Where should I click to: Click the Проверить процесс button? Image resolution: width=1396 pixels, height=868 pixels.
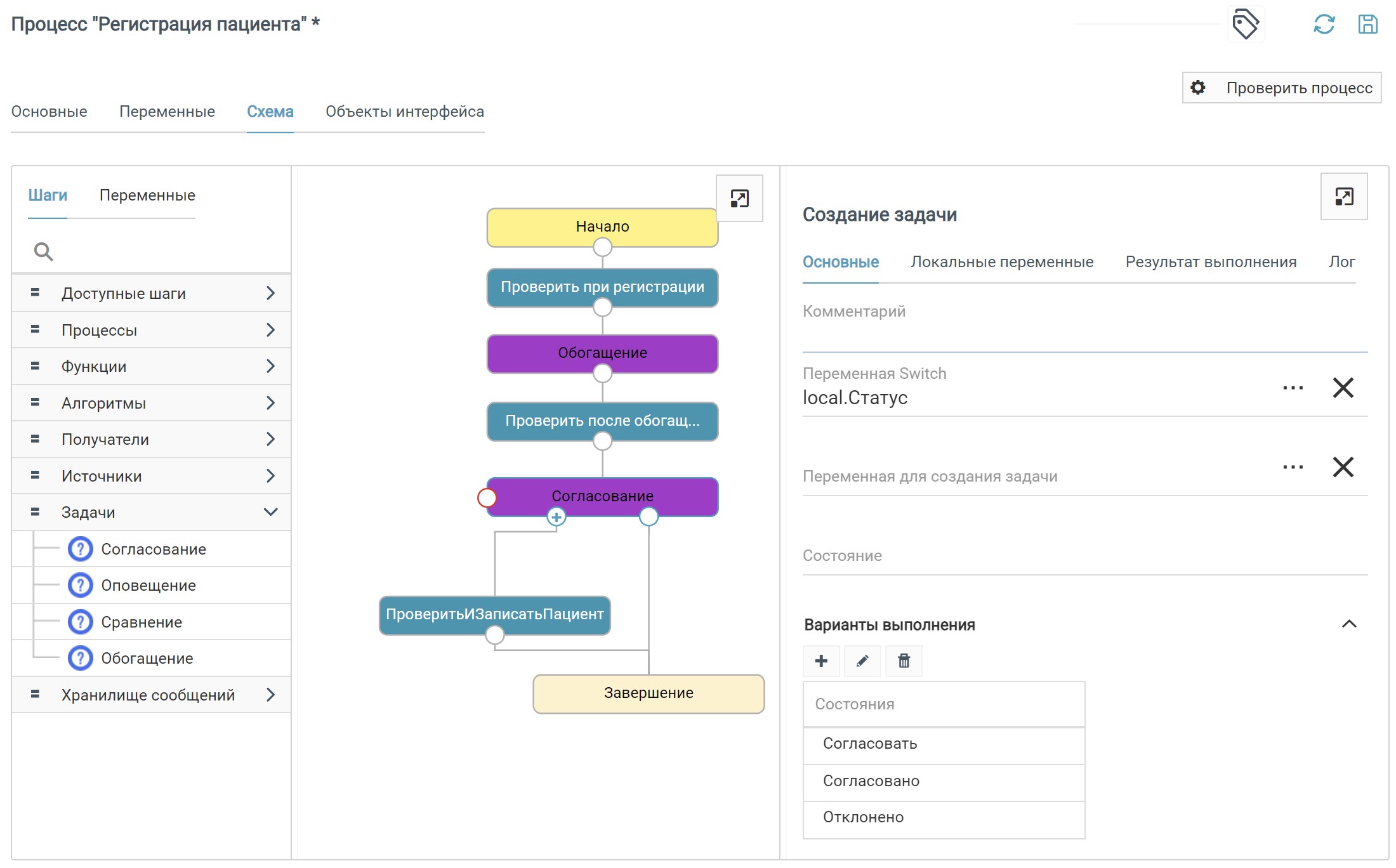pos(1282,88)
